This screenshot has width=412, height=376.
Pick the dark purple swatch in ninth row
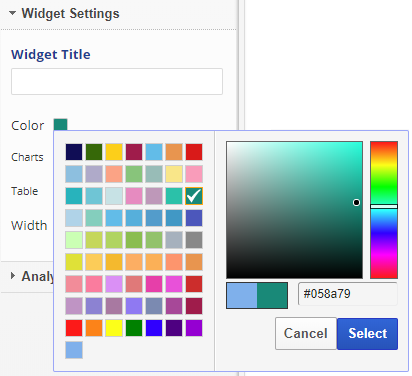point(174,328)
